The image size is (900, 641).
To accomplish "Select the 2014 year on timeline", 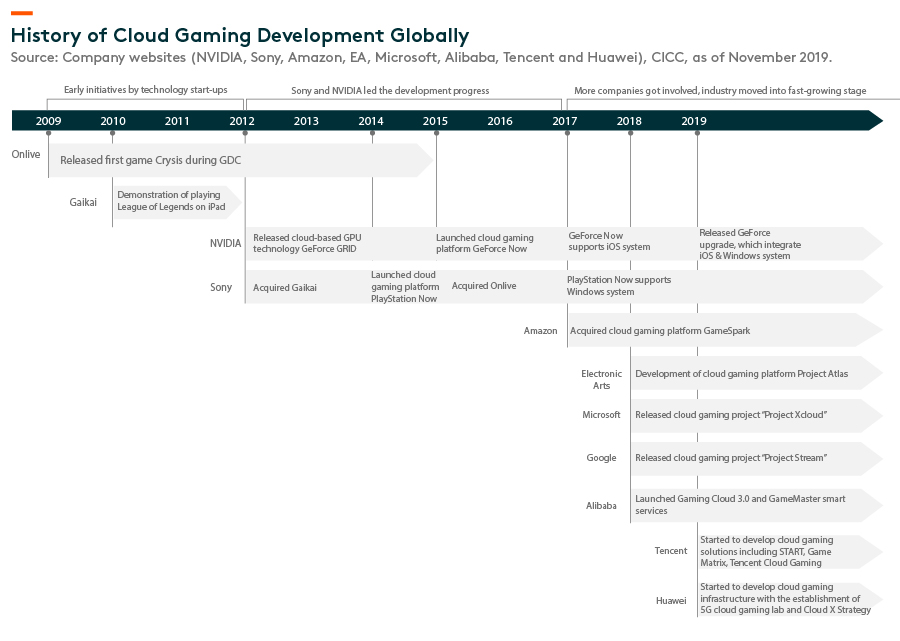I will pyautogui.click(x=371, y=121).
